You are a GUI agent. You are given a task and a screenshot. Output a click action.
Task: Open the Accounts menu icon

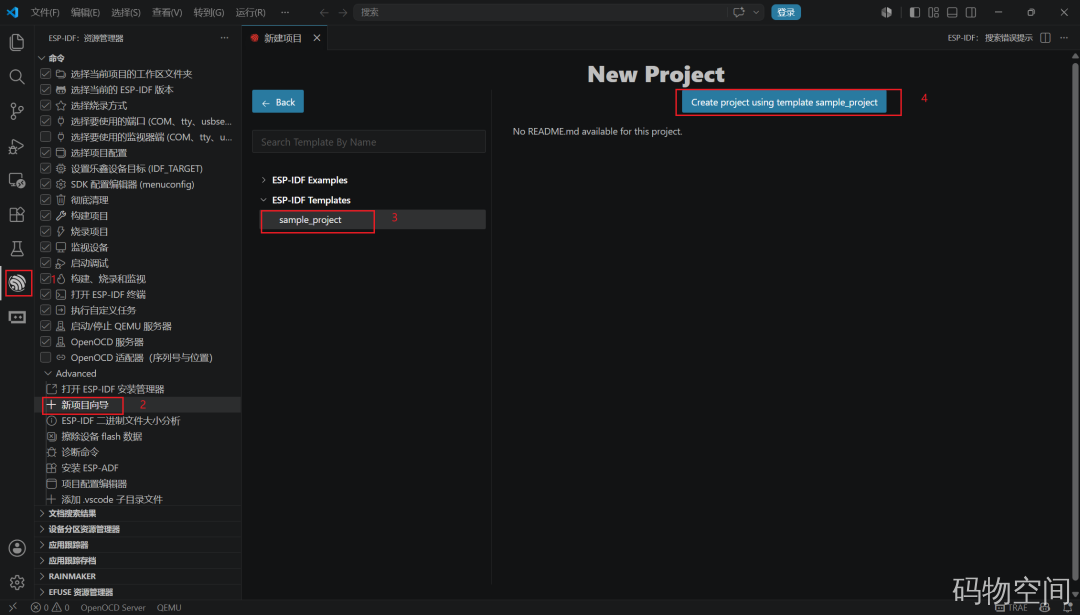point(17,548)
